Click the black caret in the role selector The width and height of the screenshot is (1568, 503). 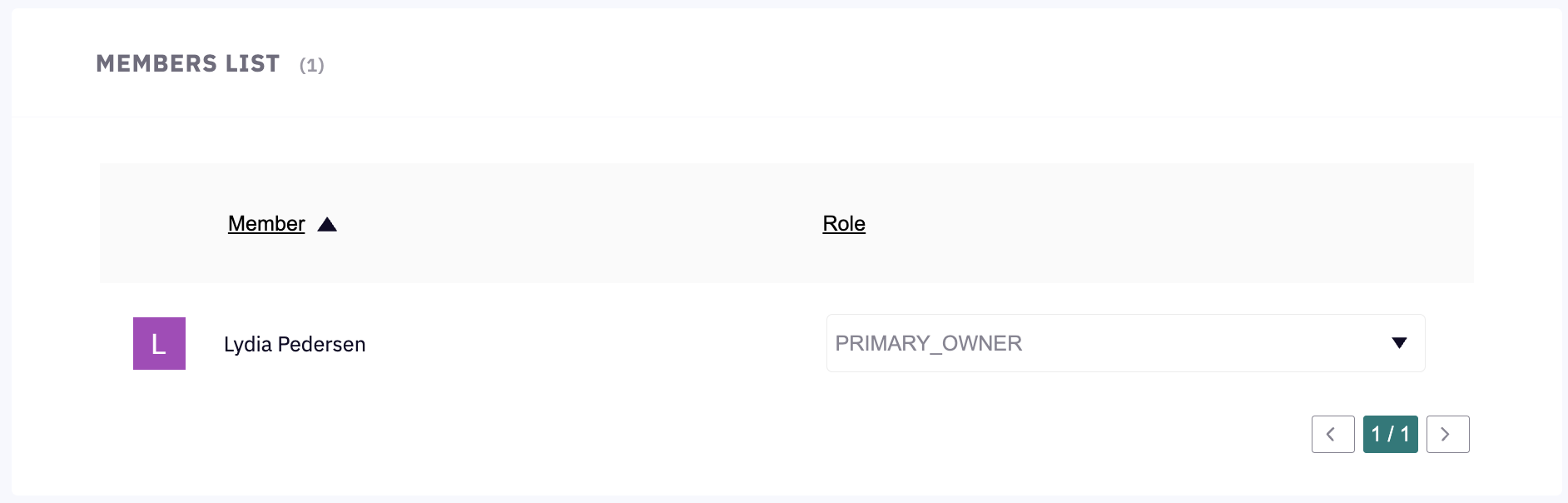point(1399,343)
